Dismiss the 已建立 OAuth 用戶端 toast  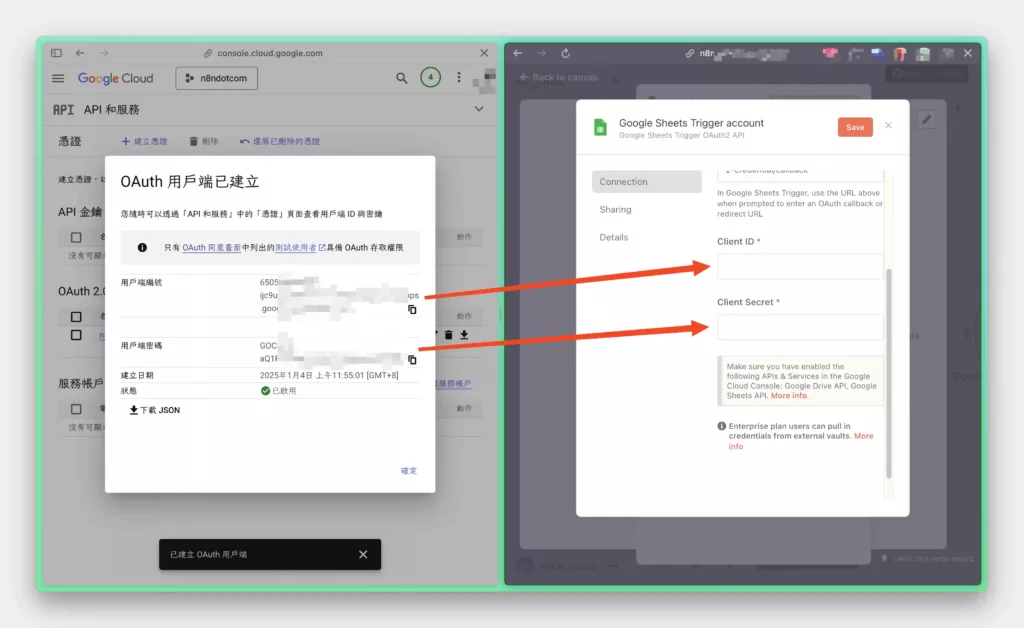coord(363,554)
